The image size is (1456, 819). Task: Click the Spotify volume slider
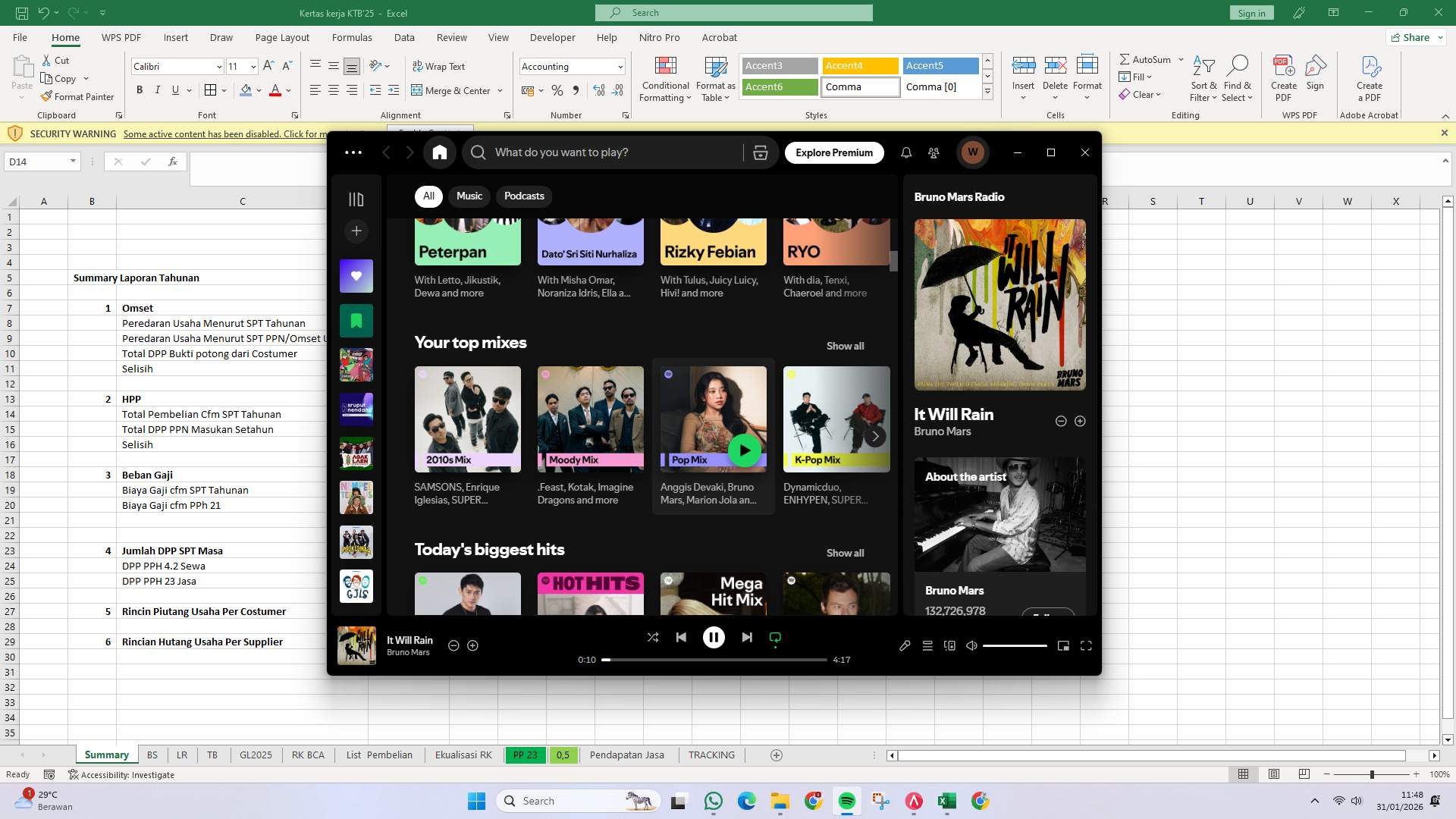coord(1015,645)
